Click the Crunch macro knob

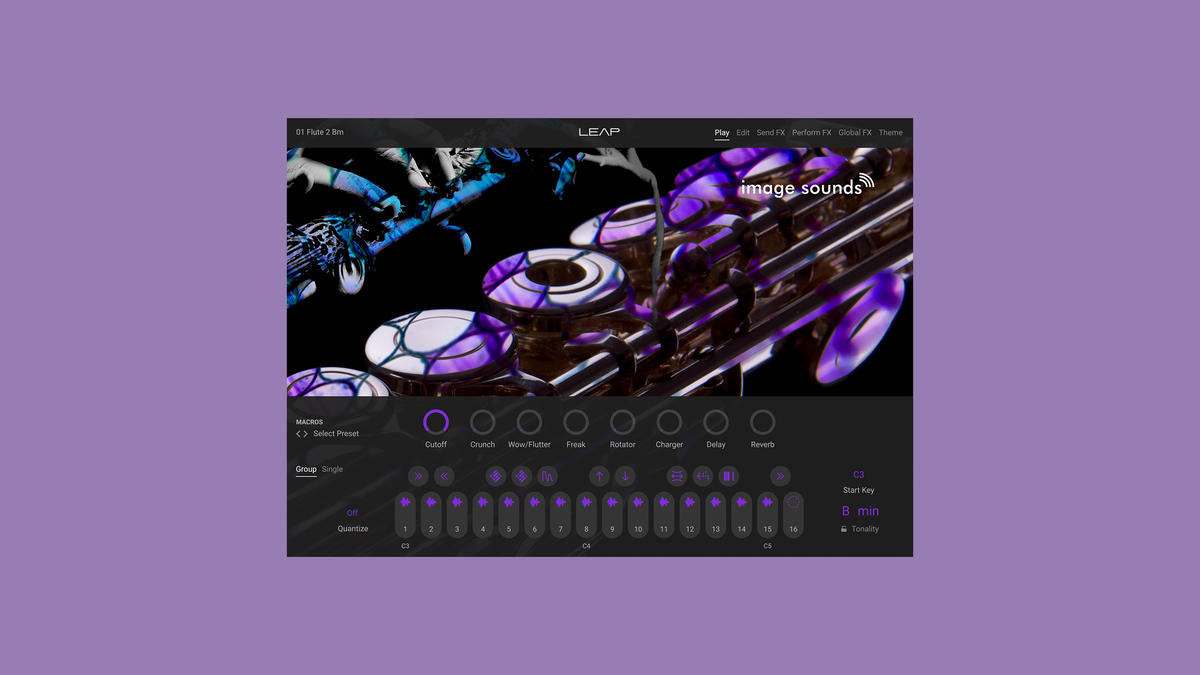coord(483,422)
